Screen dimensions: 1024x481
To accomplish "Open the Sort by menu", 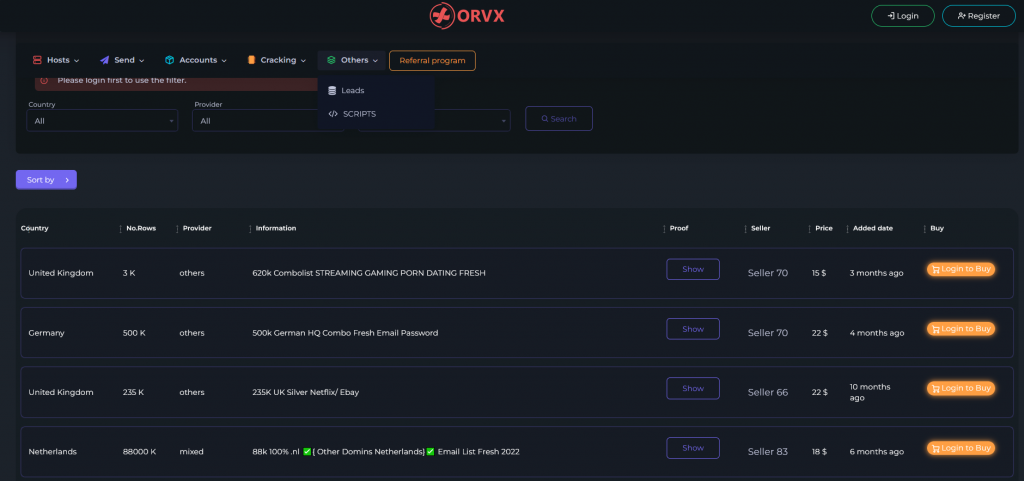I will [x=46, y=180].
